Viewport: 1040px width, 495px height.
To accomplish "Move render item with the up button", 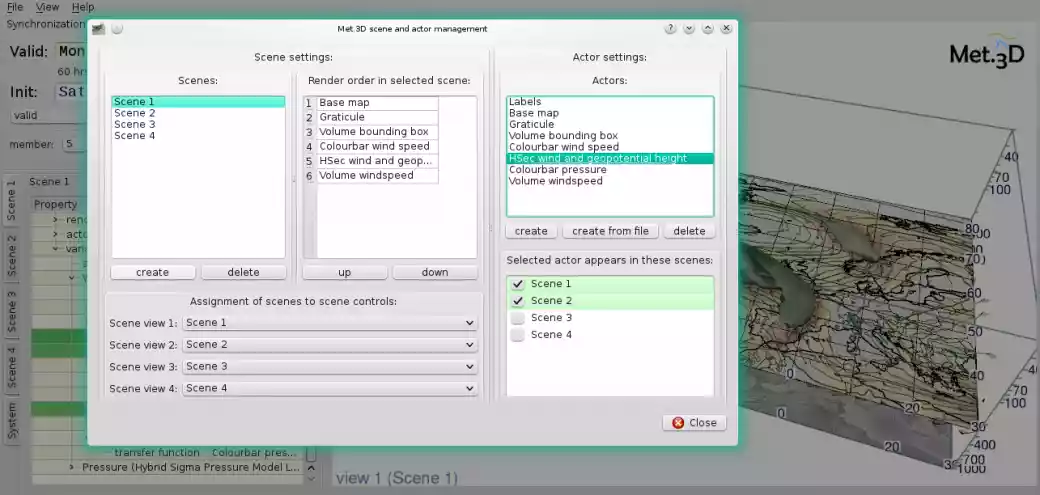I will coord(345,272).
